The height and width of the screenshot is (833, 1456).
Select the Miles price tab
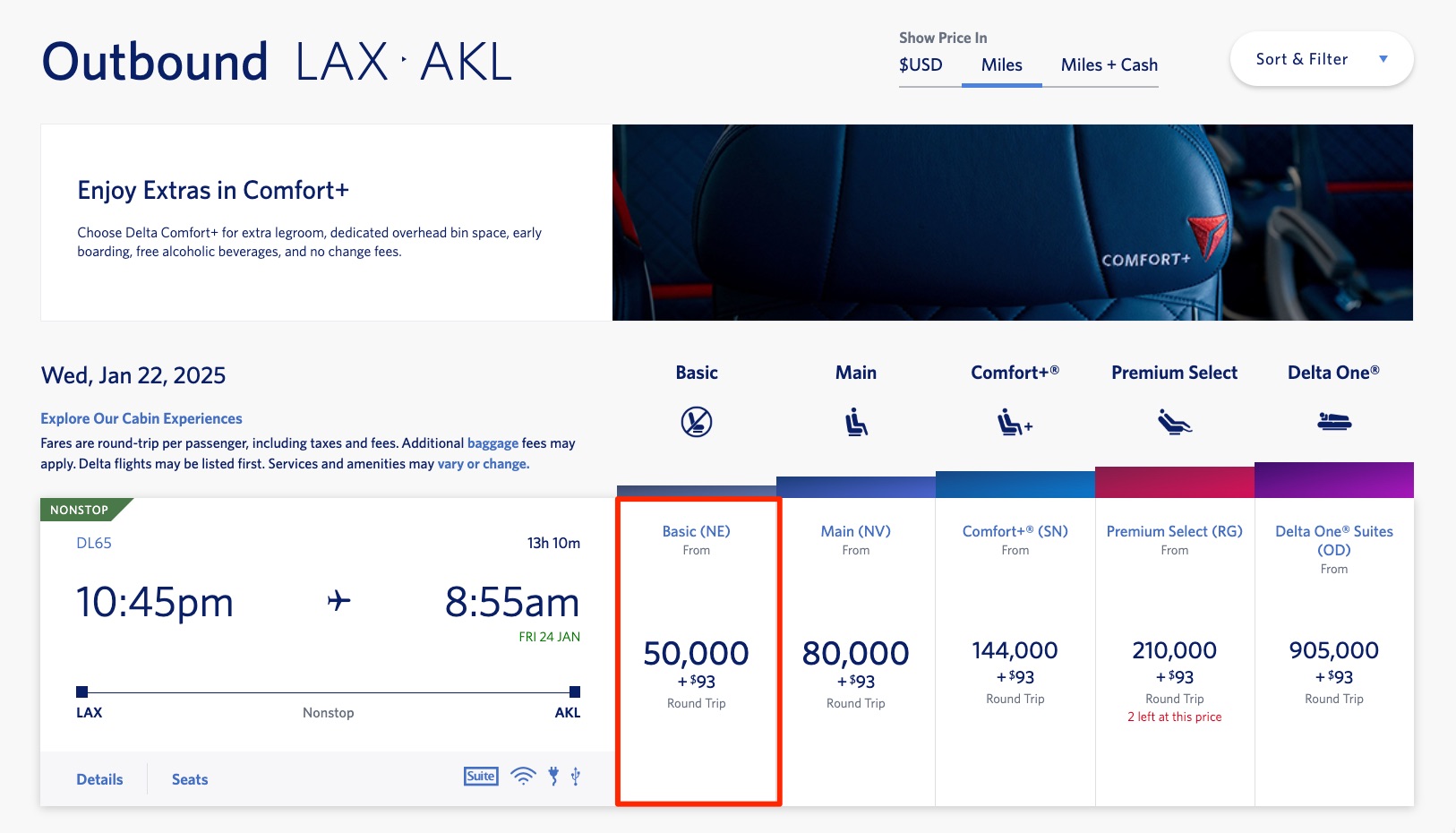pos(1002,64)
